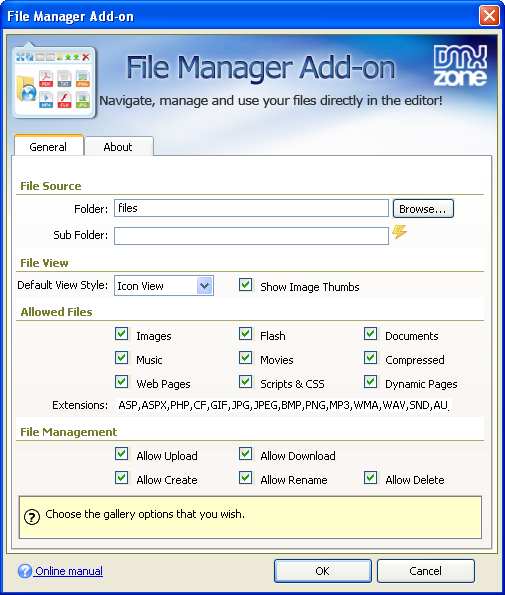Click the Browse... button
The width and height of the screenshot is (505, 595).
coord(423,209)
